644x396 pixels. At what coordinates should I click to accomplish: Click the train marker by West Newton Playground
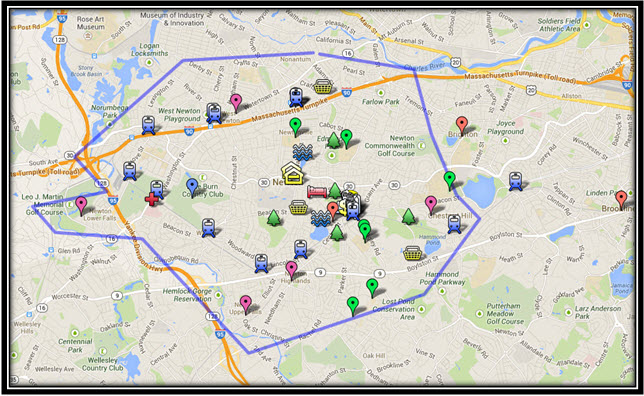(214, 113)
